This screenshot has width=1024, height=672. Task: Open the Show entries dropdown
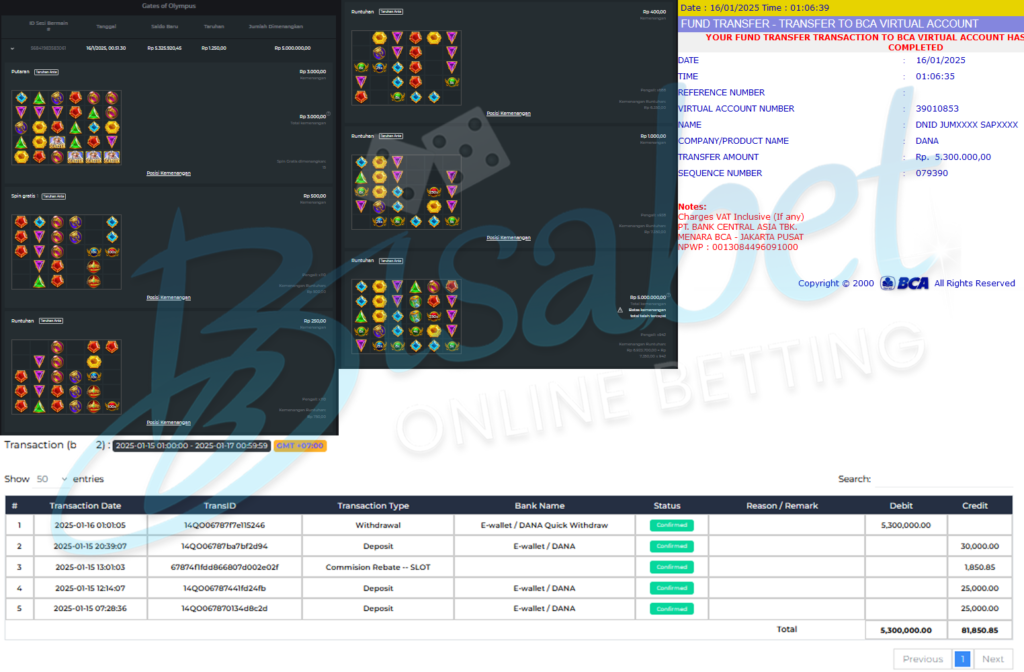(52, 479)
